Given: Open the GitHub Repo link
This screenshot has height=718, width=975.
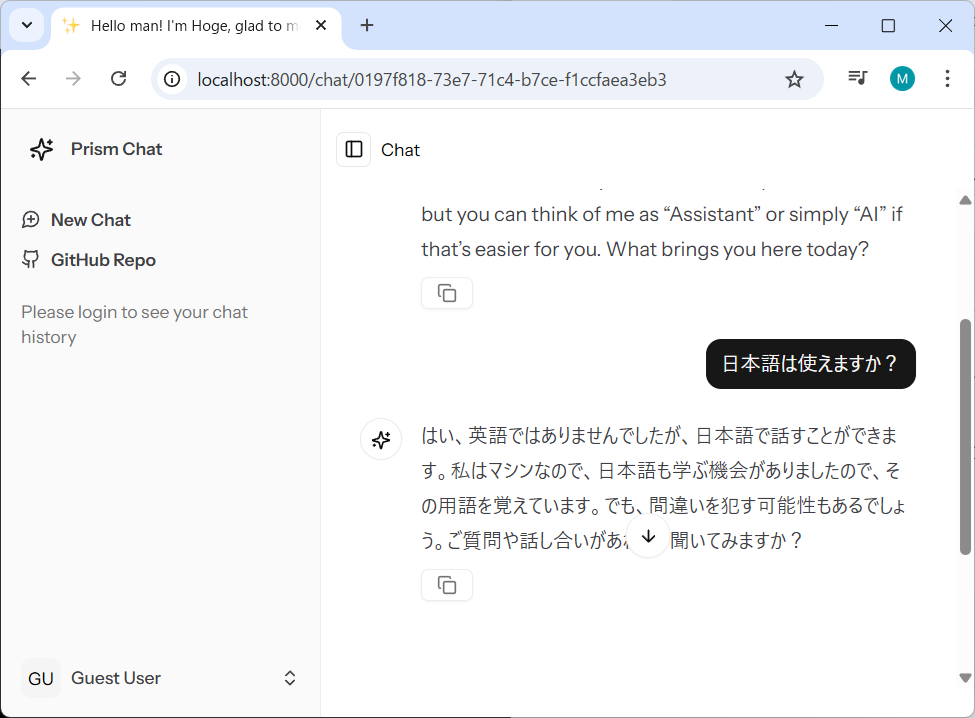Looking at the screenshot, I should tap(103, 260).
